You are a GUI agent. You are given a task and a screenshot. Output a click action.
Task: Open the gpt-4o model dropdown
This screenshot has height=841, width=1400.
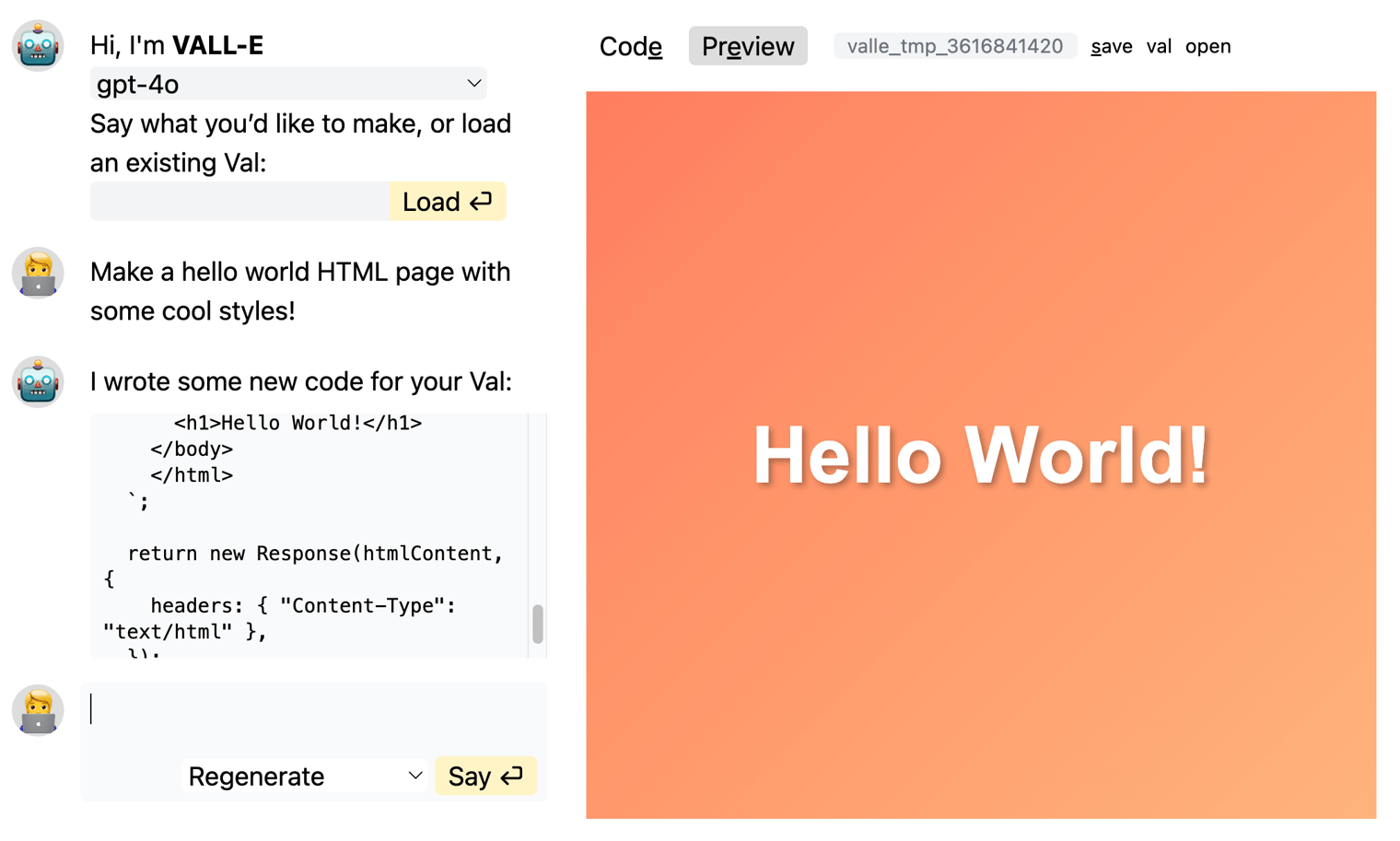click(287, 84)
